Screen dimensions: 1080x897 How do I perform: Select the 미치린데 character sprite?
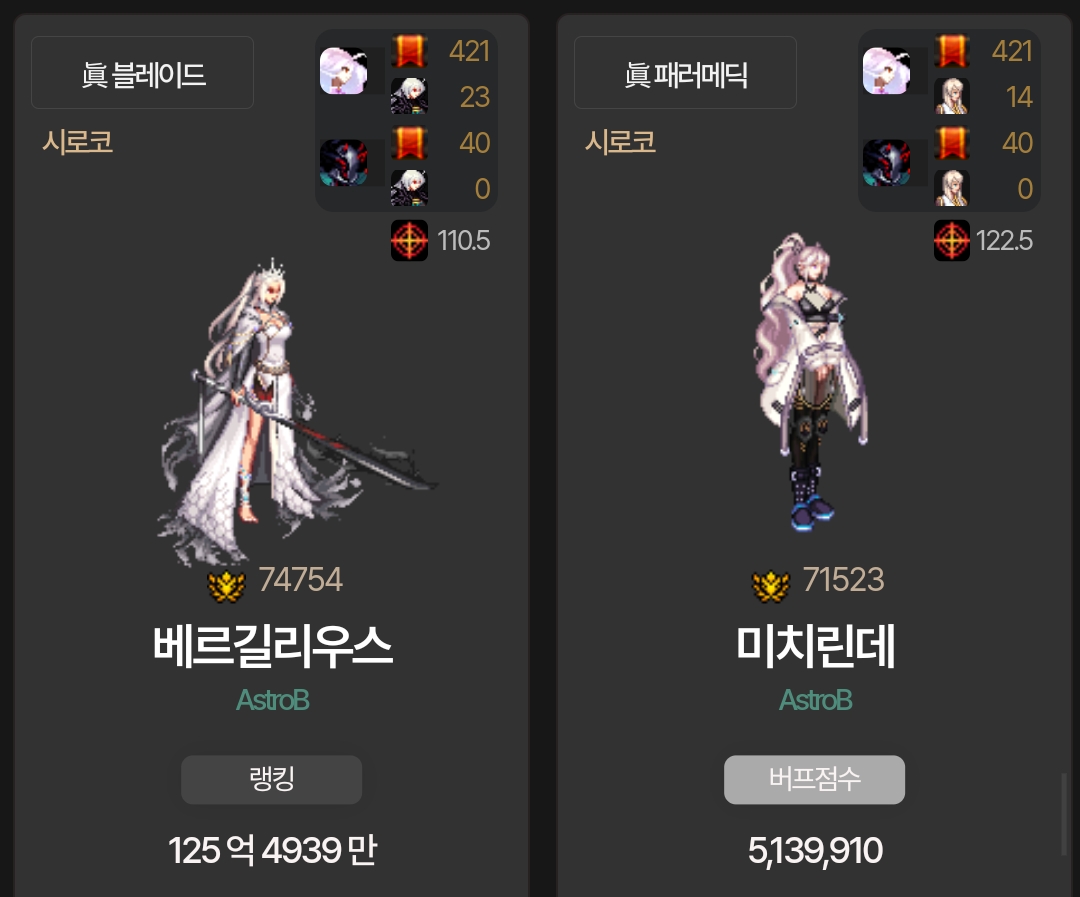[811, 382]
